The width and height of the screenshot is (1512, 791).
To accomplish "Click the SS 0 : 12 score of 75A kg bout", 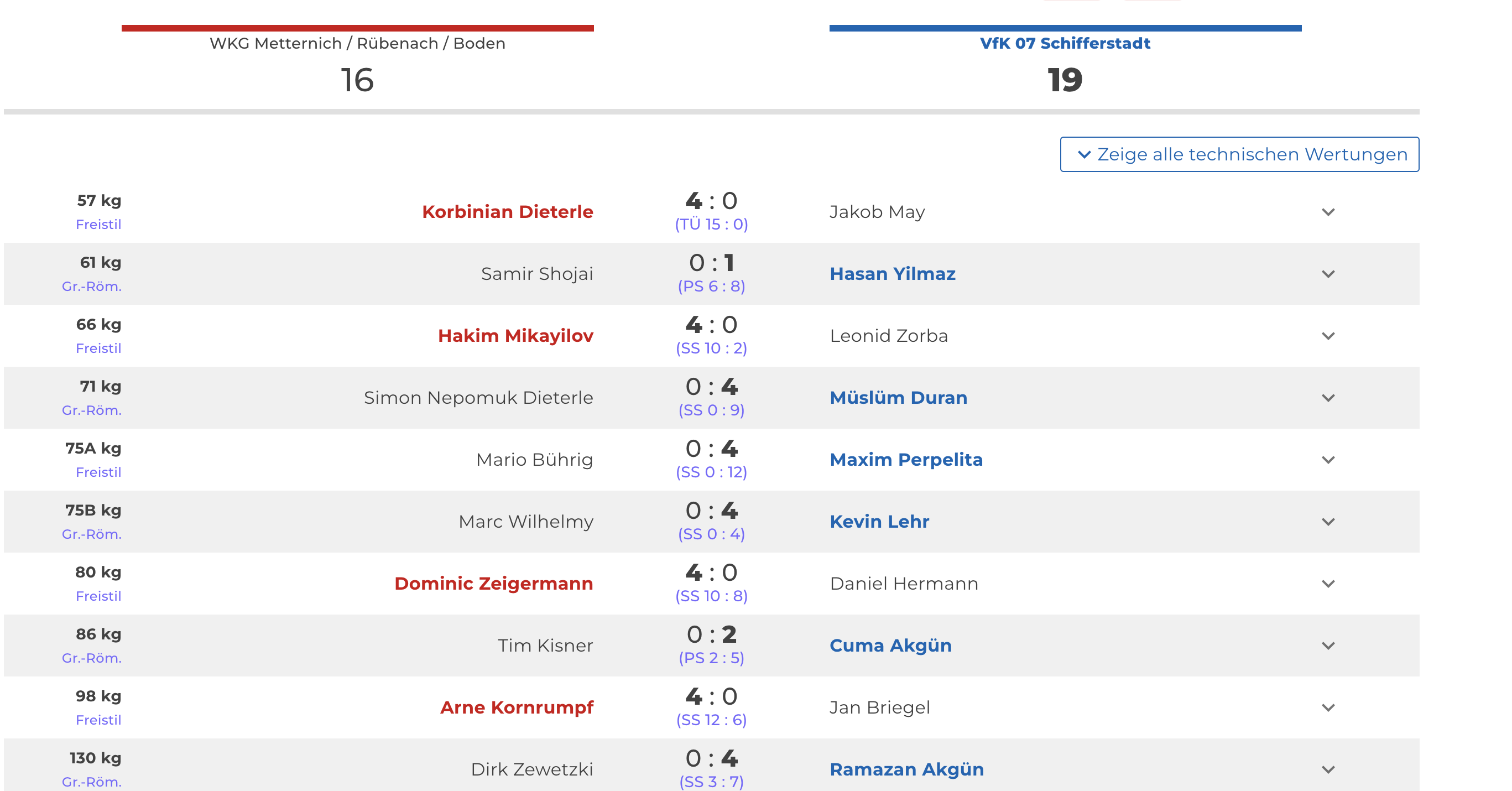I will [x=711, y=472].
